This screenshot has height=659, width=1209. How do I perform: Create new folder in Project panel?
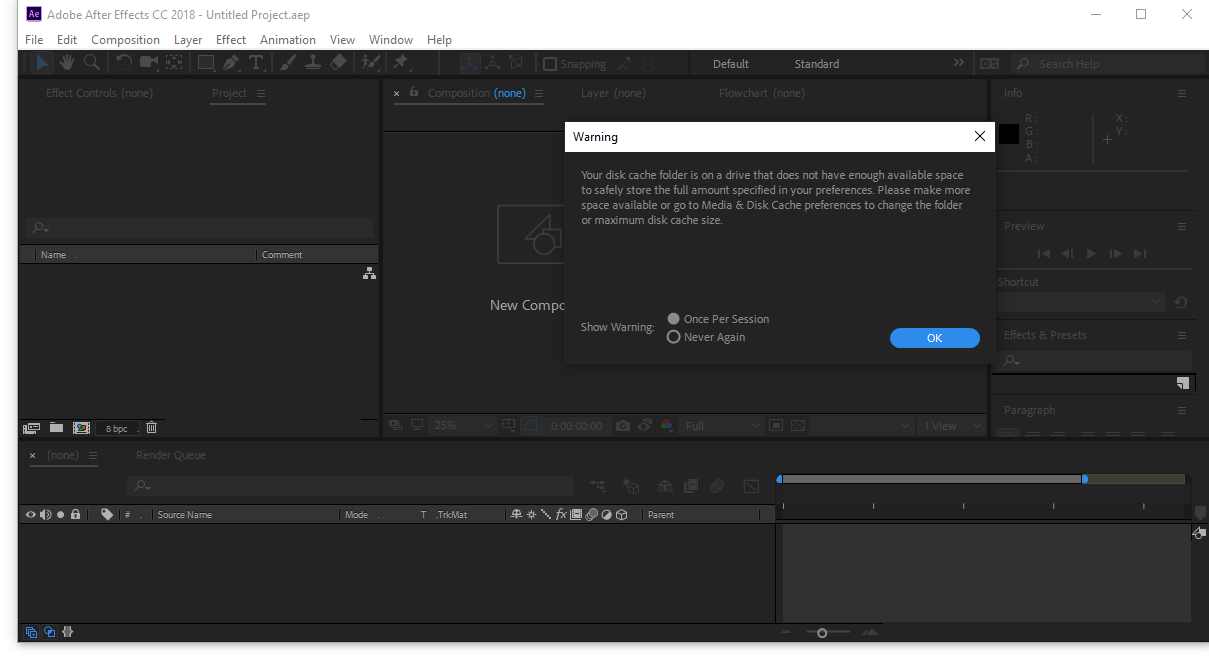(x=57, y=428)
